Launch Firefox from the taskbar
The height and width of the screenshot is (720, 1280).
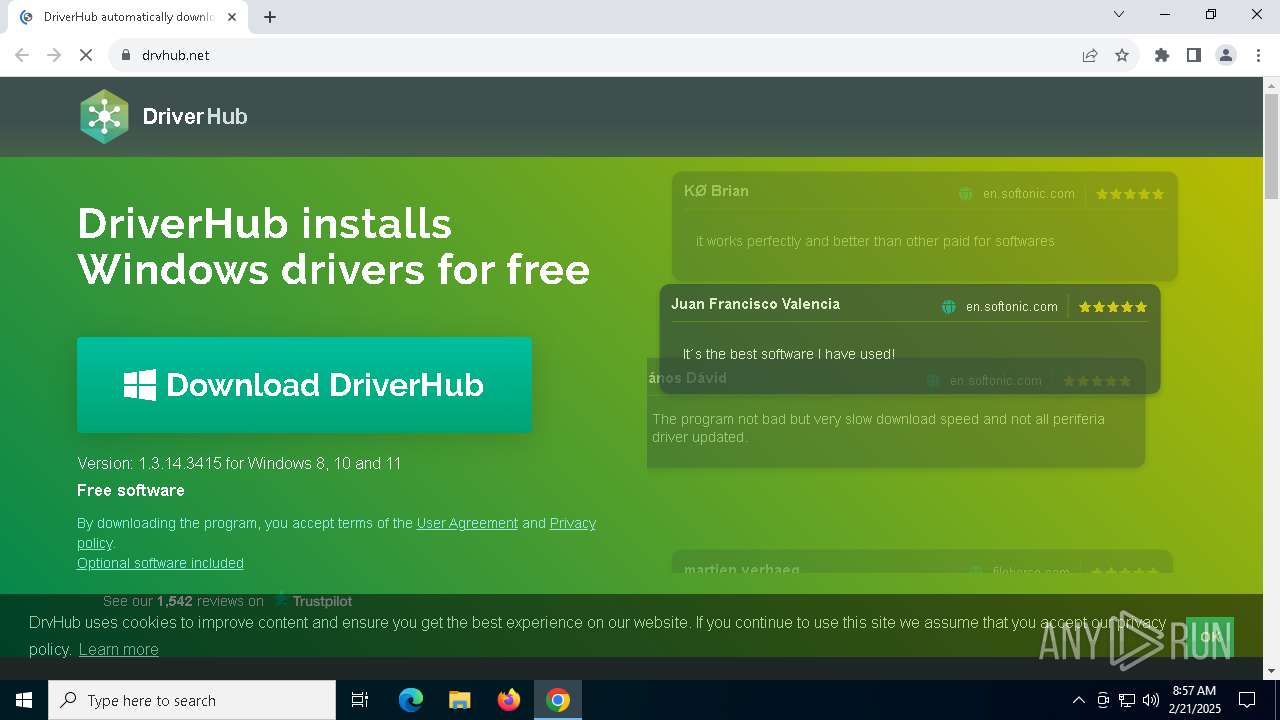(509, 700)
